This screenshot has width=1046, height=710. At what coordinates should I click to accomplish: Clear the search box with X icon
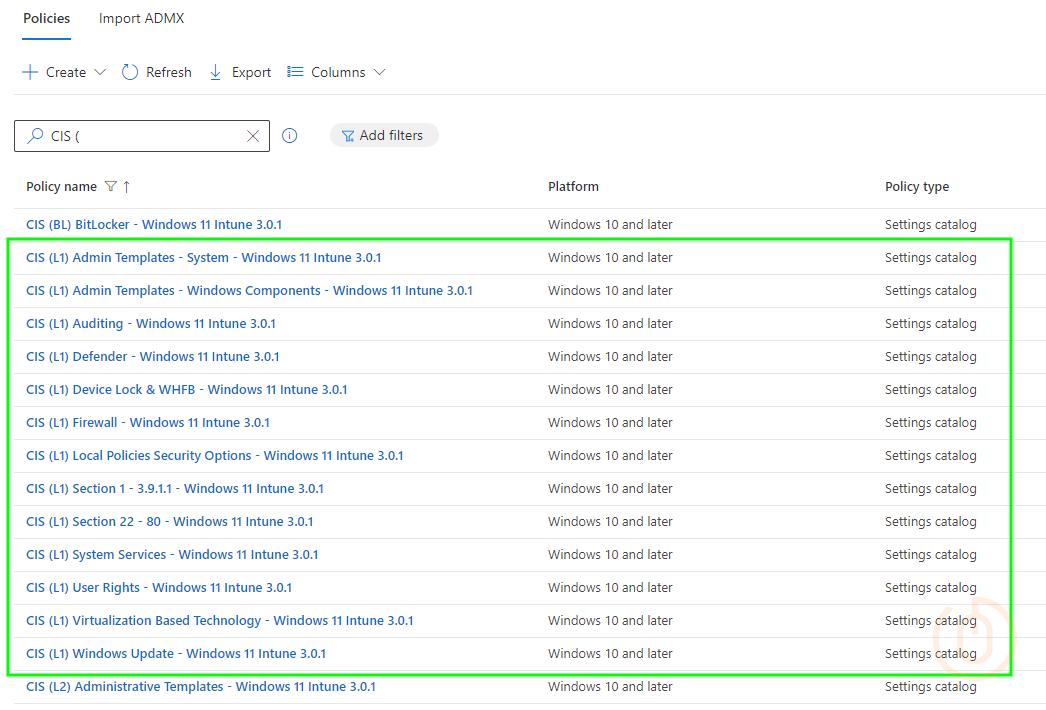click(253, 136)
